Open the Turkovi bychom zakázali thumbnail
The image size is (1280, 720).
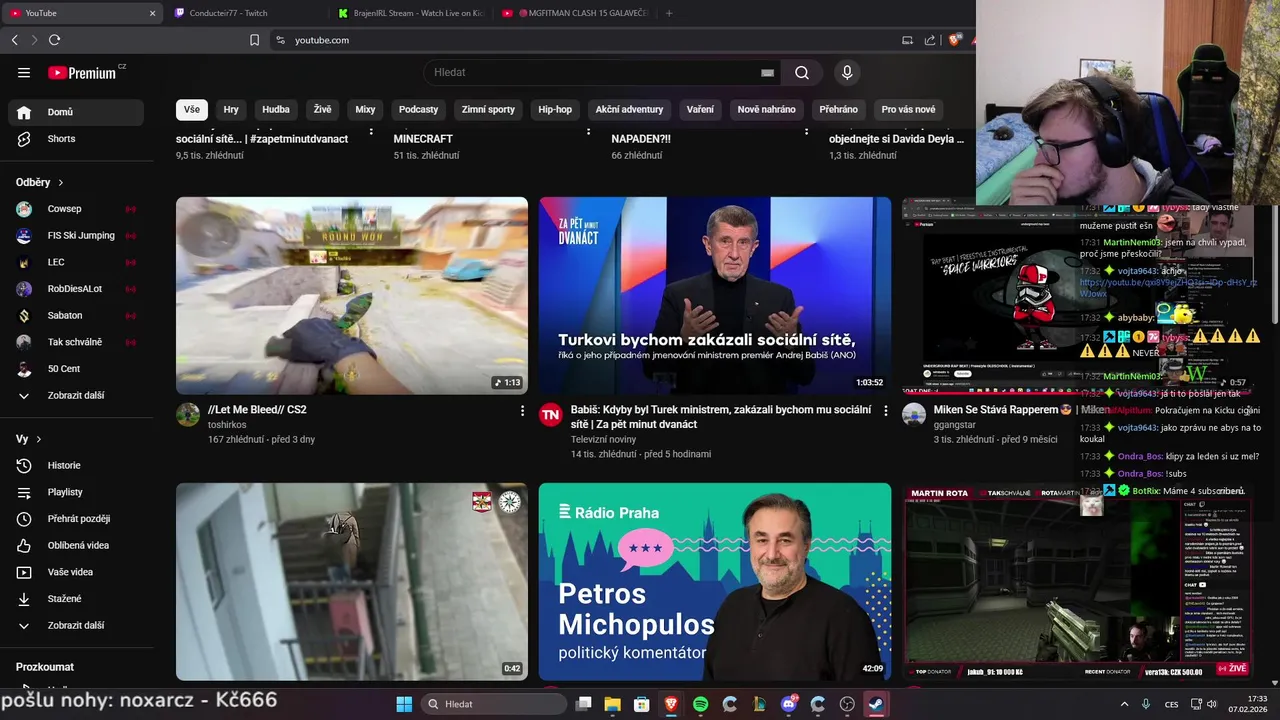click(x=715, y=296)
